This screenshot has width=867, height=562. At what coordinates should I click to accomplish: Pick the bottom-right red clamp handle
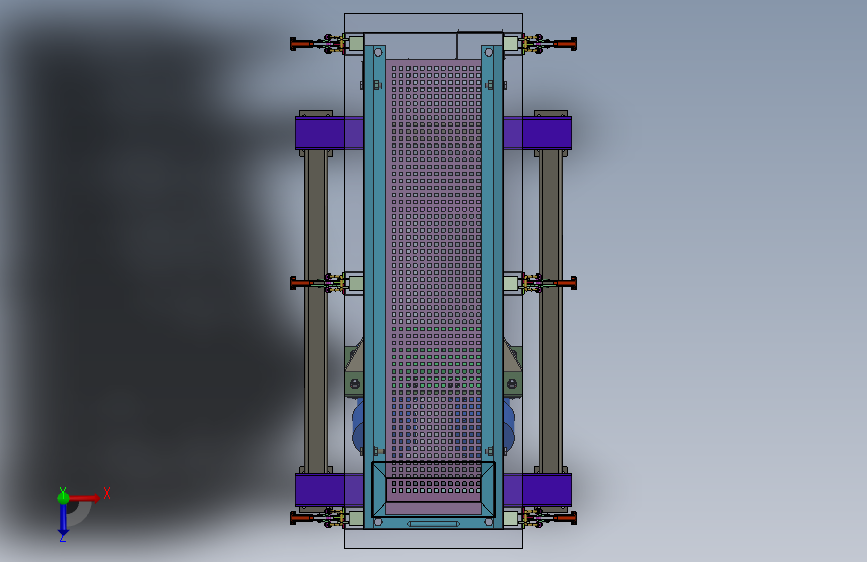(565, 518)
